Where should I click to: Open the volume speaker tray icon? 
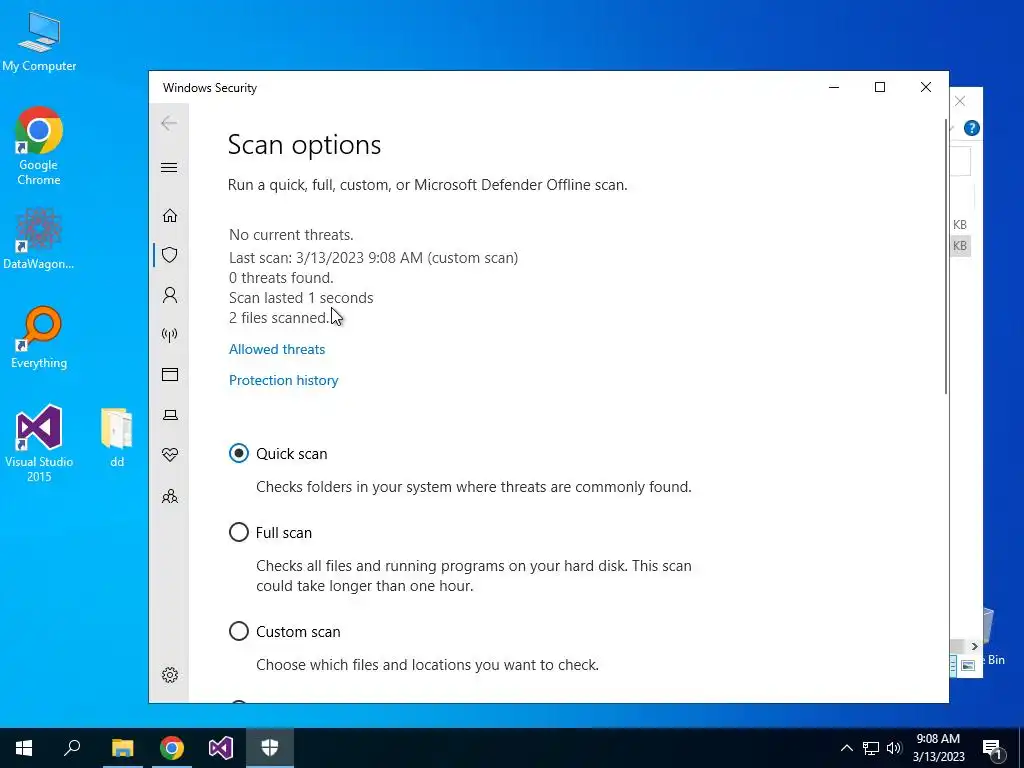coord(894,748)
